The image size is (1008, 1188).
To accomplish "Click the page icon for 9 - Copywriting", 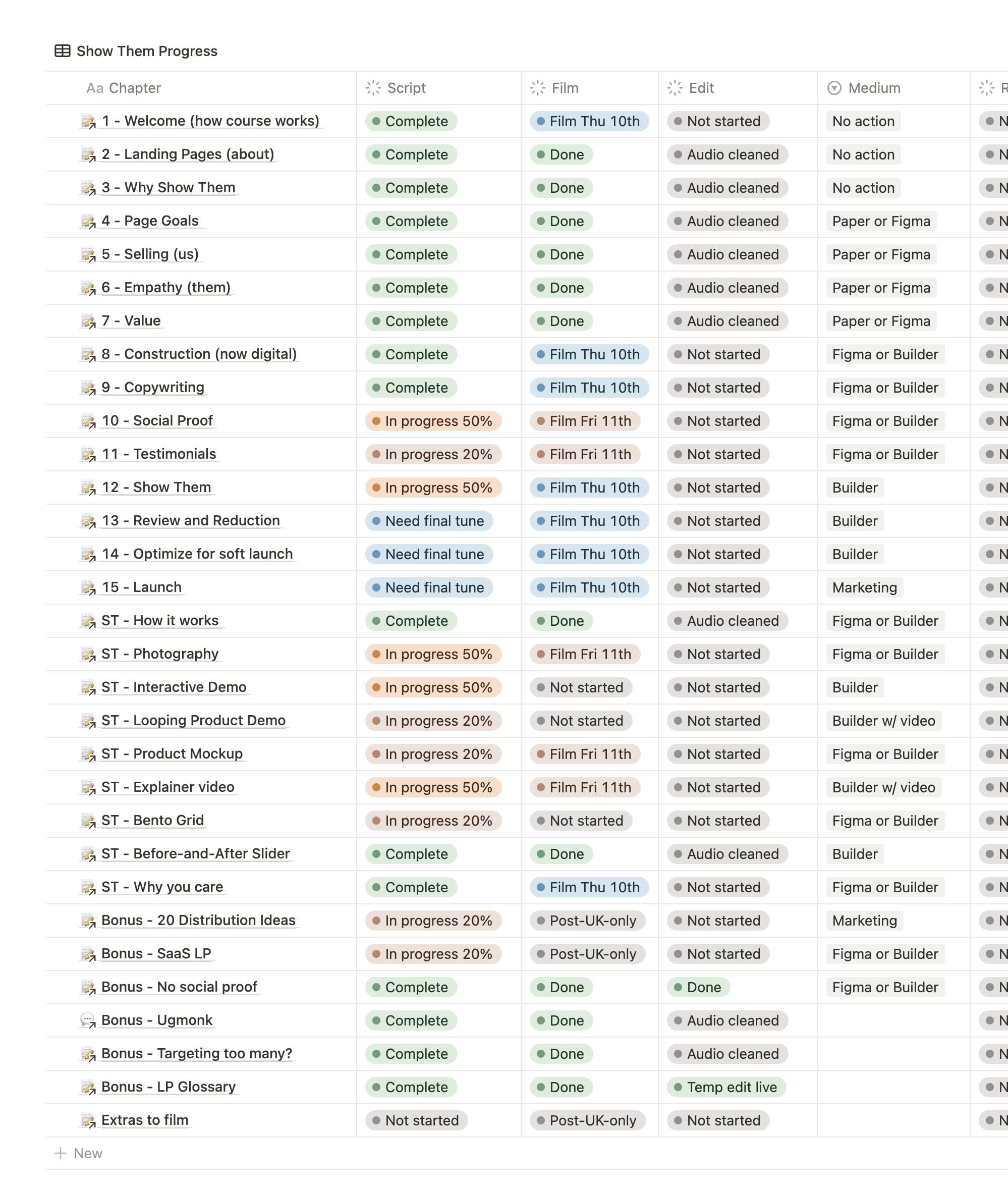I will coord(88,388).
